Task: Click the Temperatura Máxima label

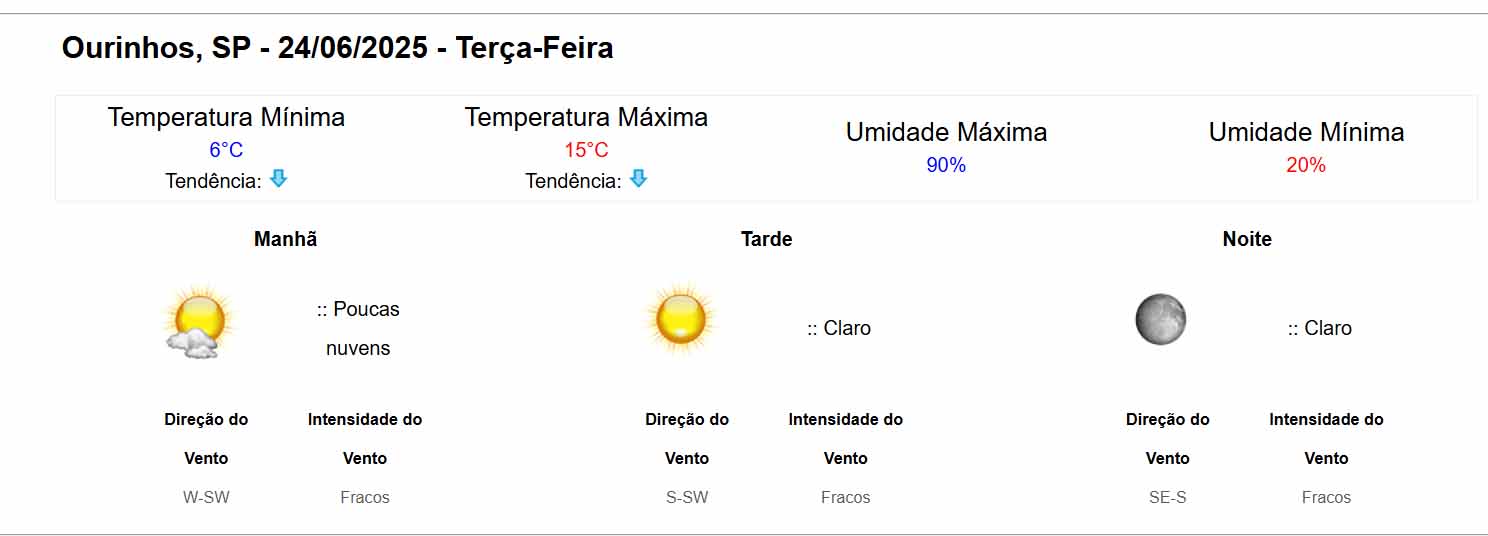Action: coord(586,117)
